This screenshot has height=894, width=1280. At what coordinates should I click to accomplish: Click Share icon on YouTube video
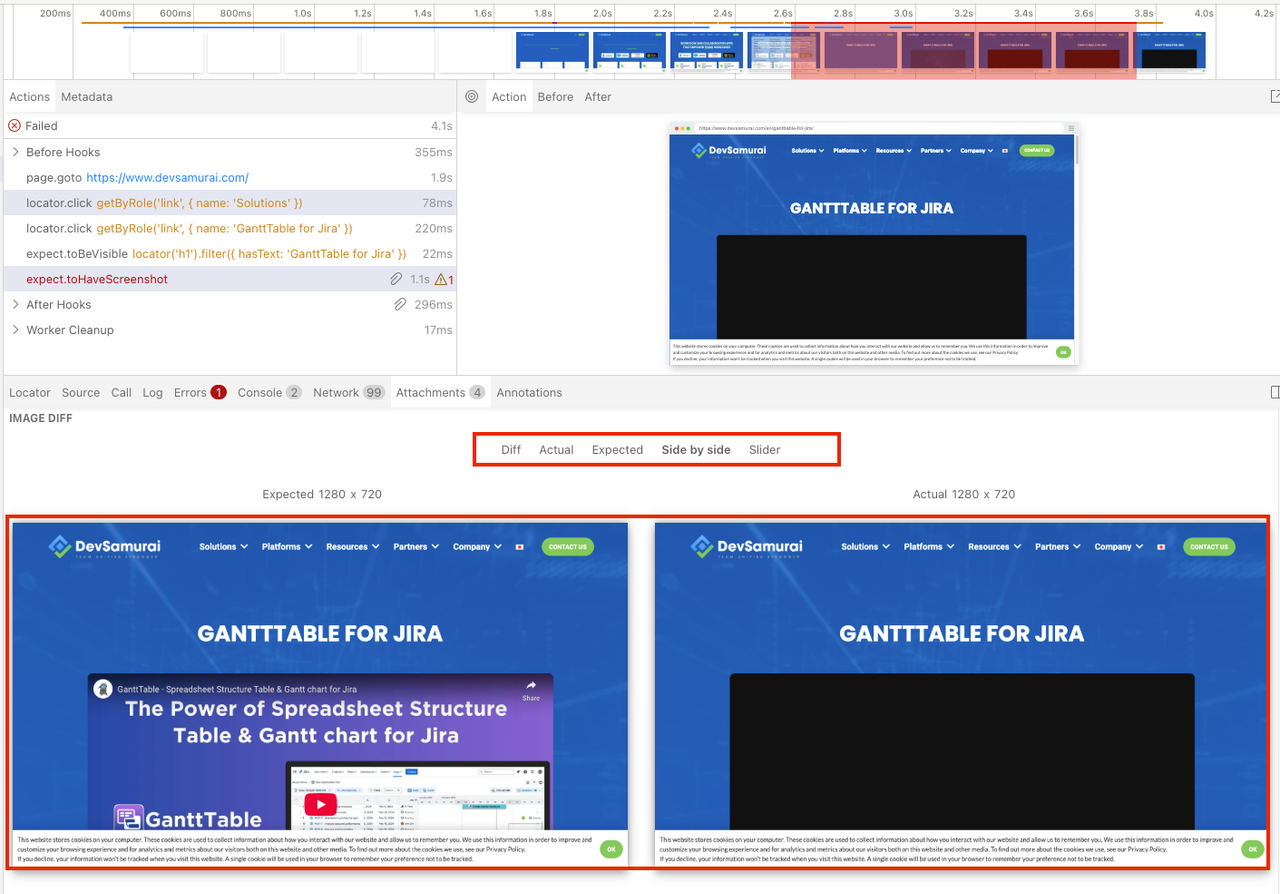point(531,690)
